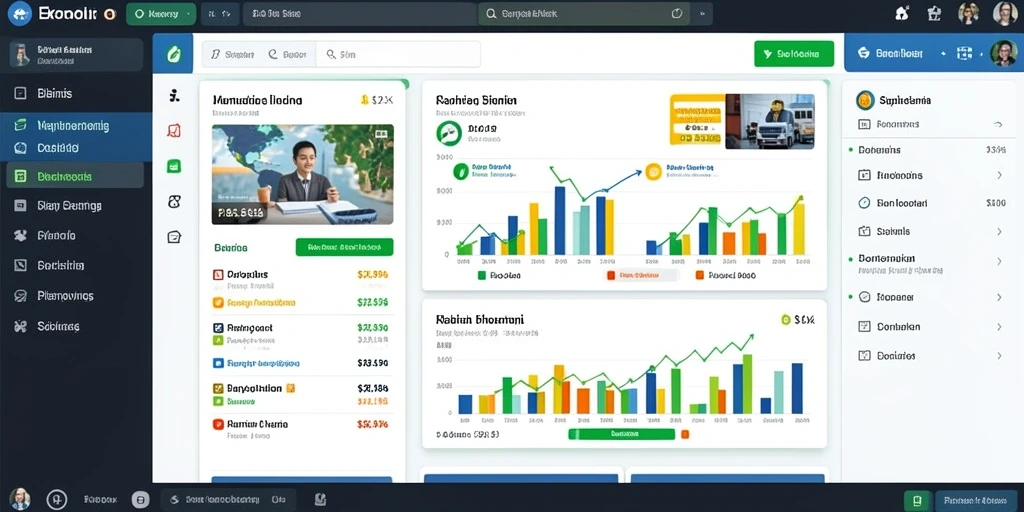The image size is (1024, 512).
Task: Expand the check-circle row chevron in right panel
Action: click(999, 297)
